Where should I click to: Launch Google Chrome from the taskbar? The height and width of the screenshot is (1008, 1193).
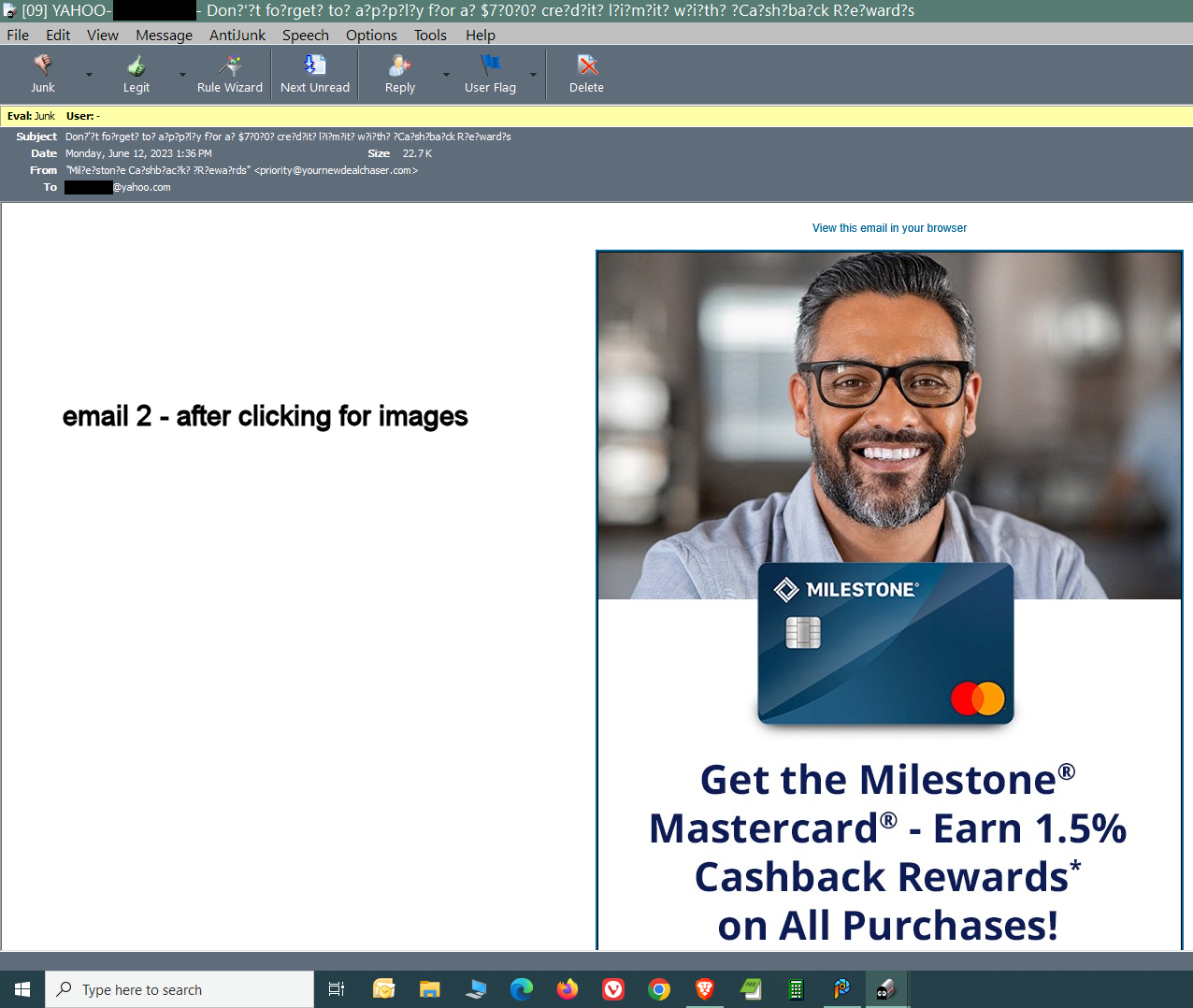pyautogui.click(x=659, y=989)
